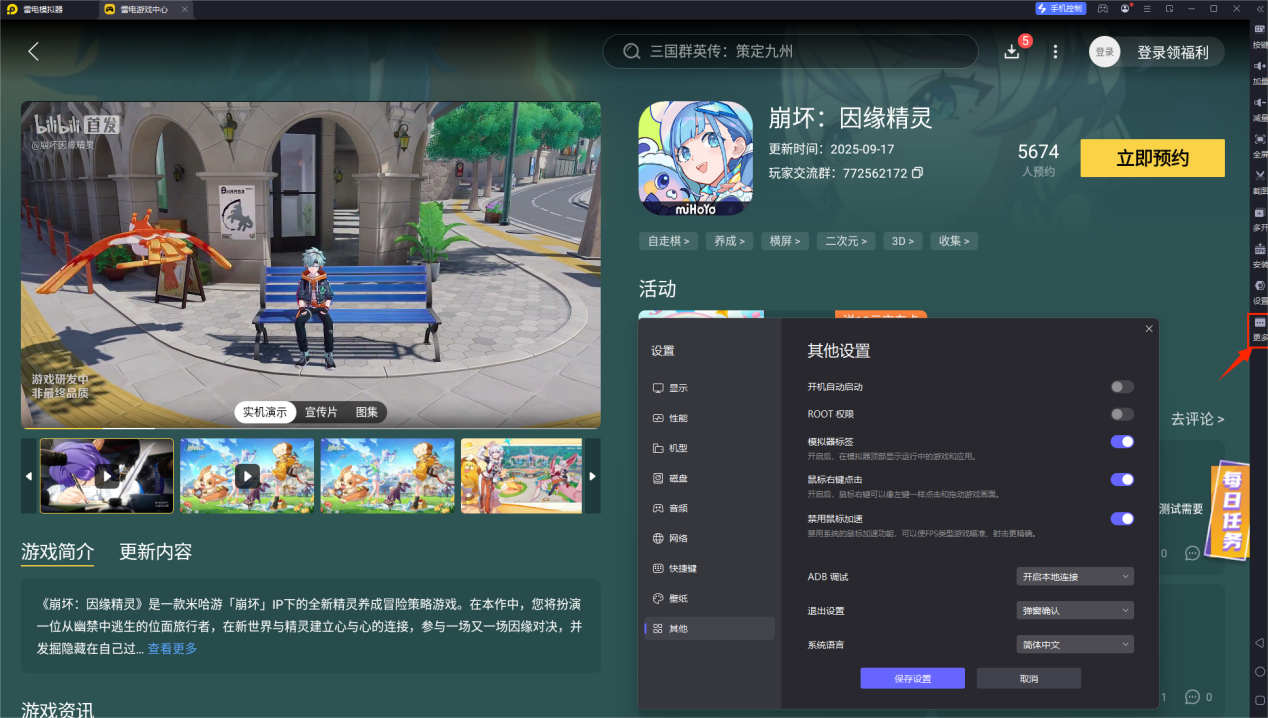Click the 去评论 link
1268x718 pixels.
1197,419
